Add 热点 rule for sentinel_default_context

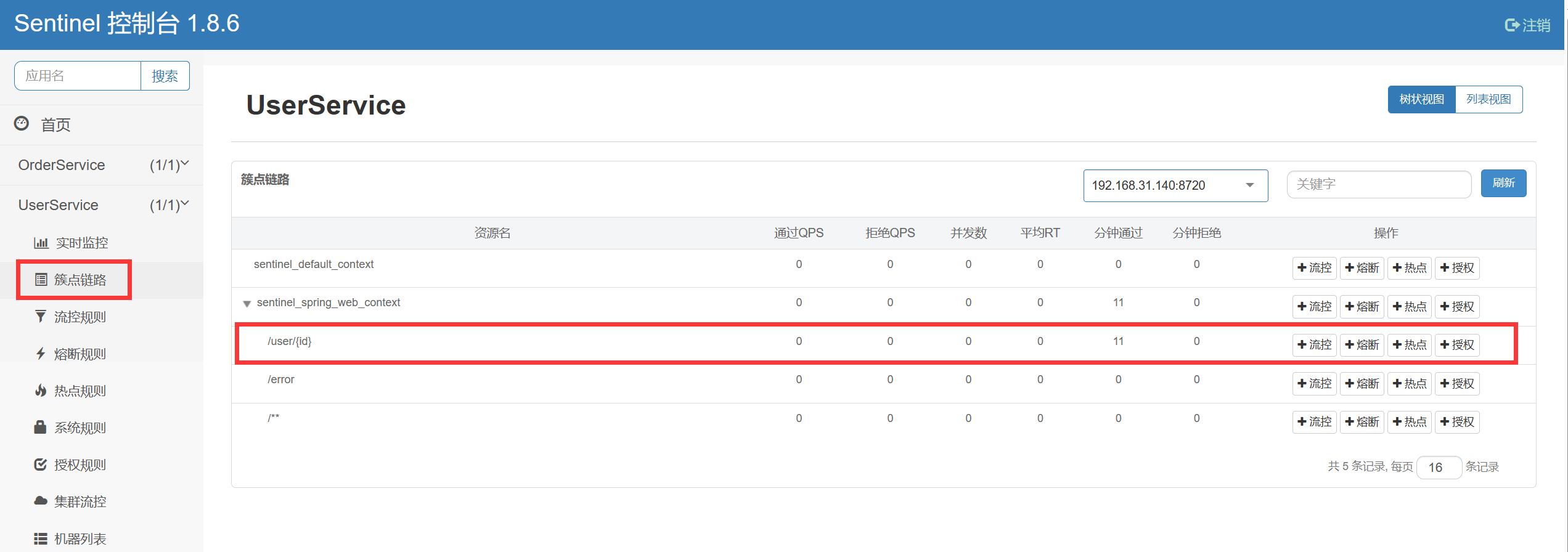coord(1410,268)
